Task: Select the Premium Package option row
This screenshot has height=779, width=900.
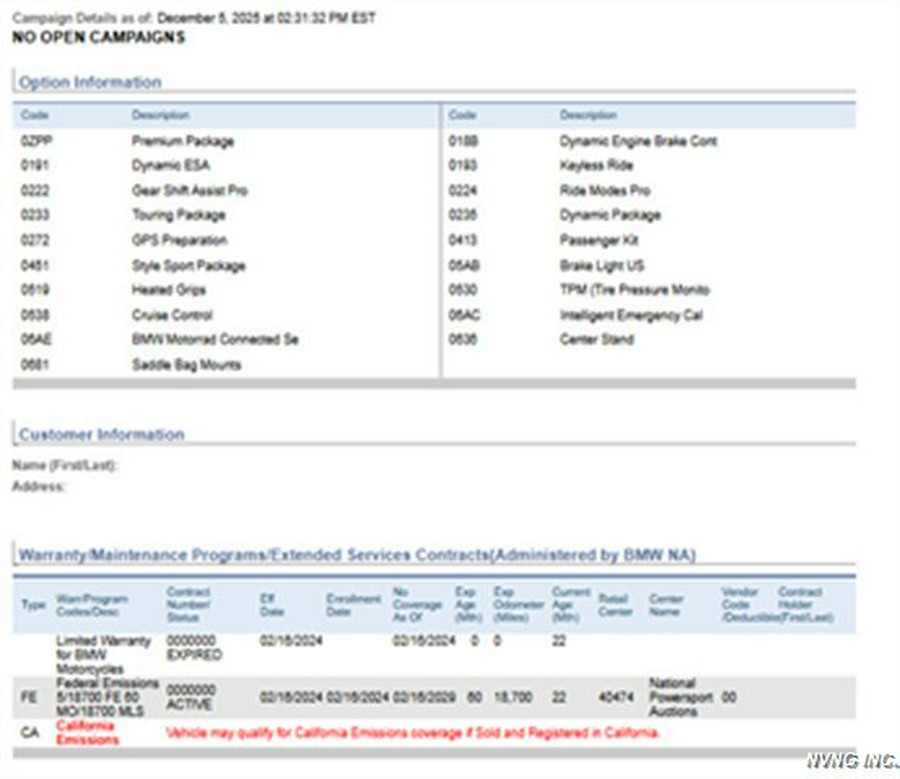Action: [x=227, y=141]
